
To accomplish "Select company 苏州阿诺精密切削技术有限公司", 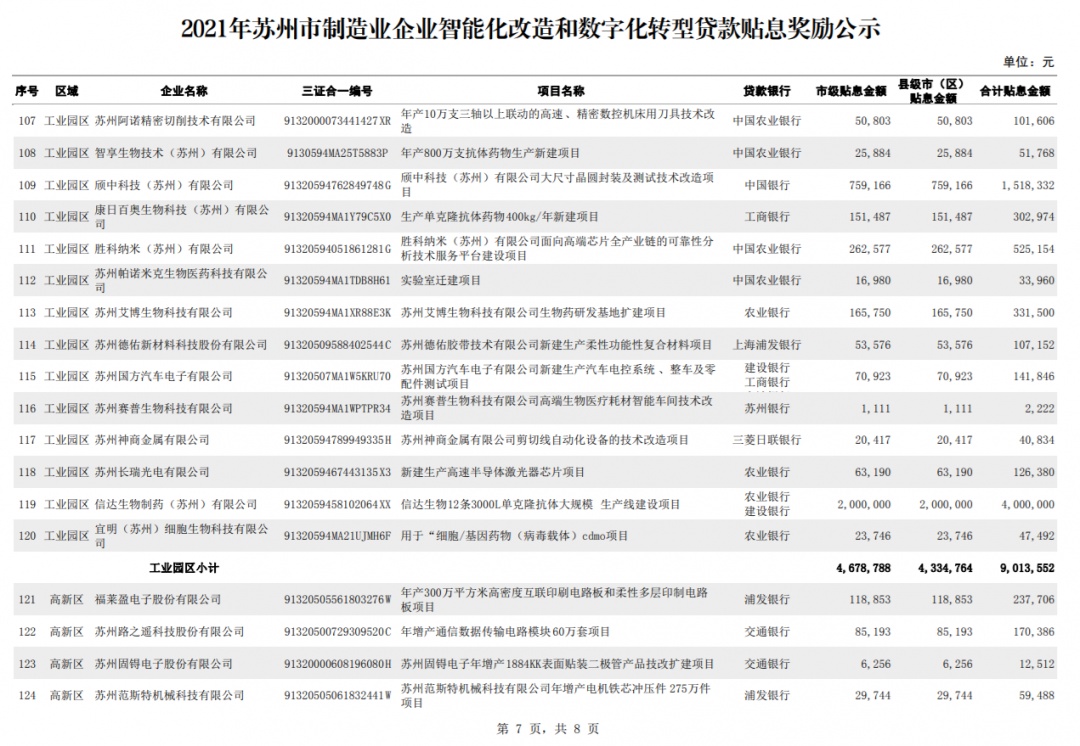I will pyautogui.click(x=175, y=121).
